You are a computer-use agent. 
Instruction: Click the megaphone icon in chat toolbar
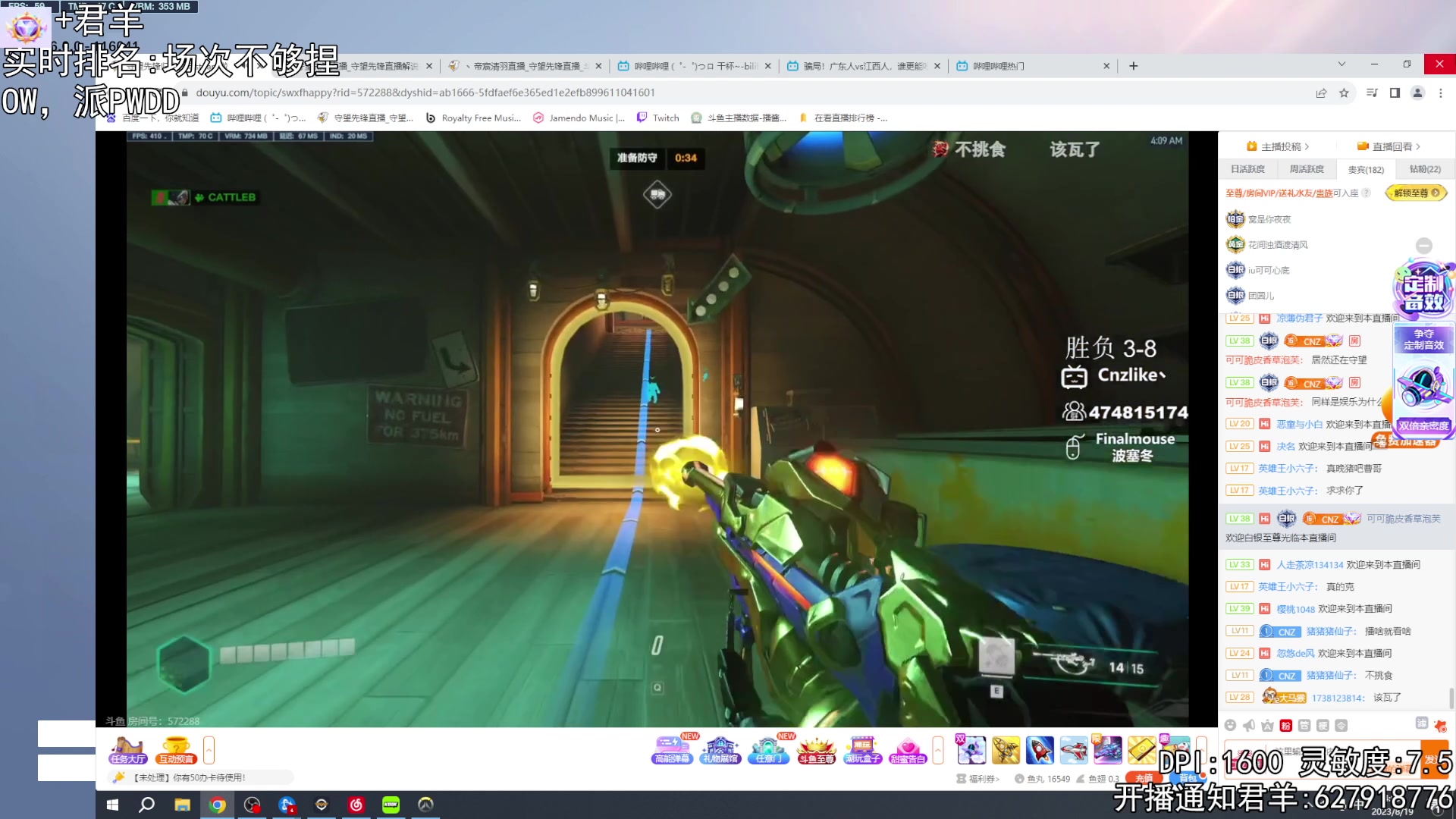pos(1249,726)
